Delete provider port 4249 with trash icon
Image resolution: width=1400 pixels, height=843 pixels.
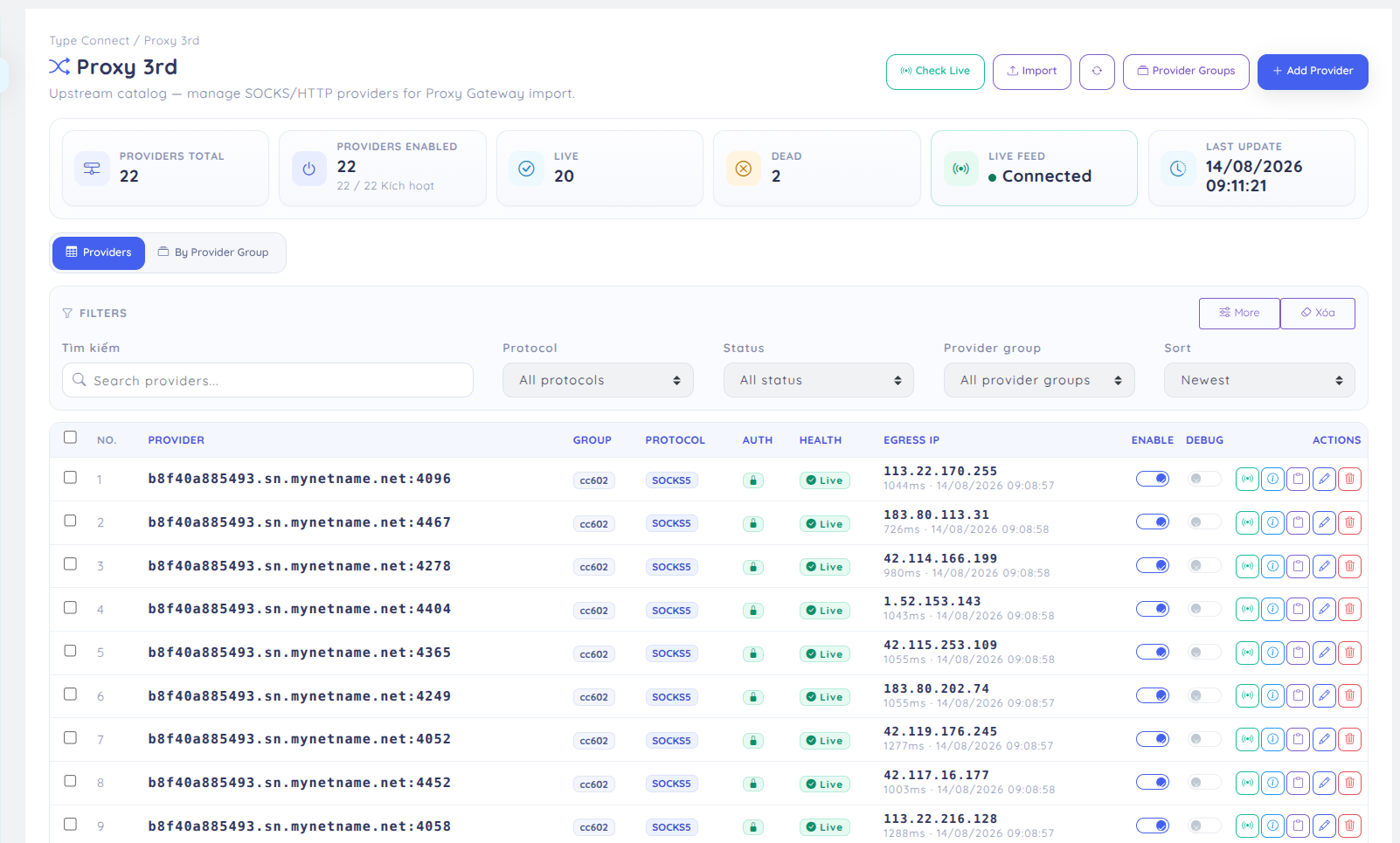coord(1349,696)
